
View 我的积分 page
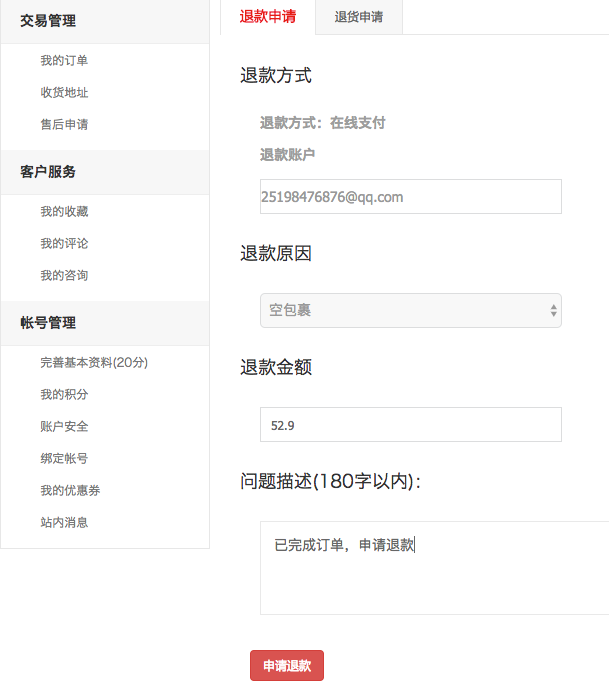pyautogui.click(x=64, y=395)
